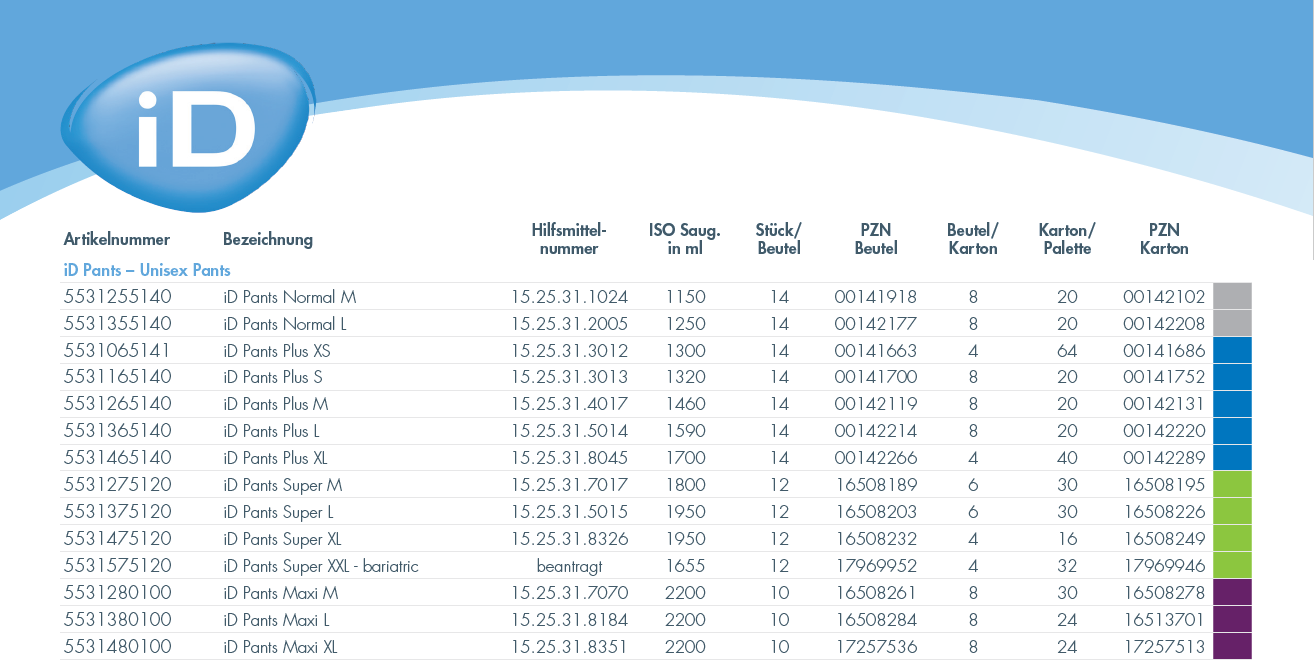Select article number 5531280100
Screen dimensions: 1314x665
[x=118, y=593]
